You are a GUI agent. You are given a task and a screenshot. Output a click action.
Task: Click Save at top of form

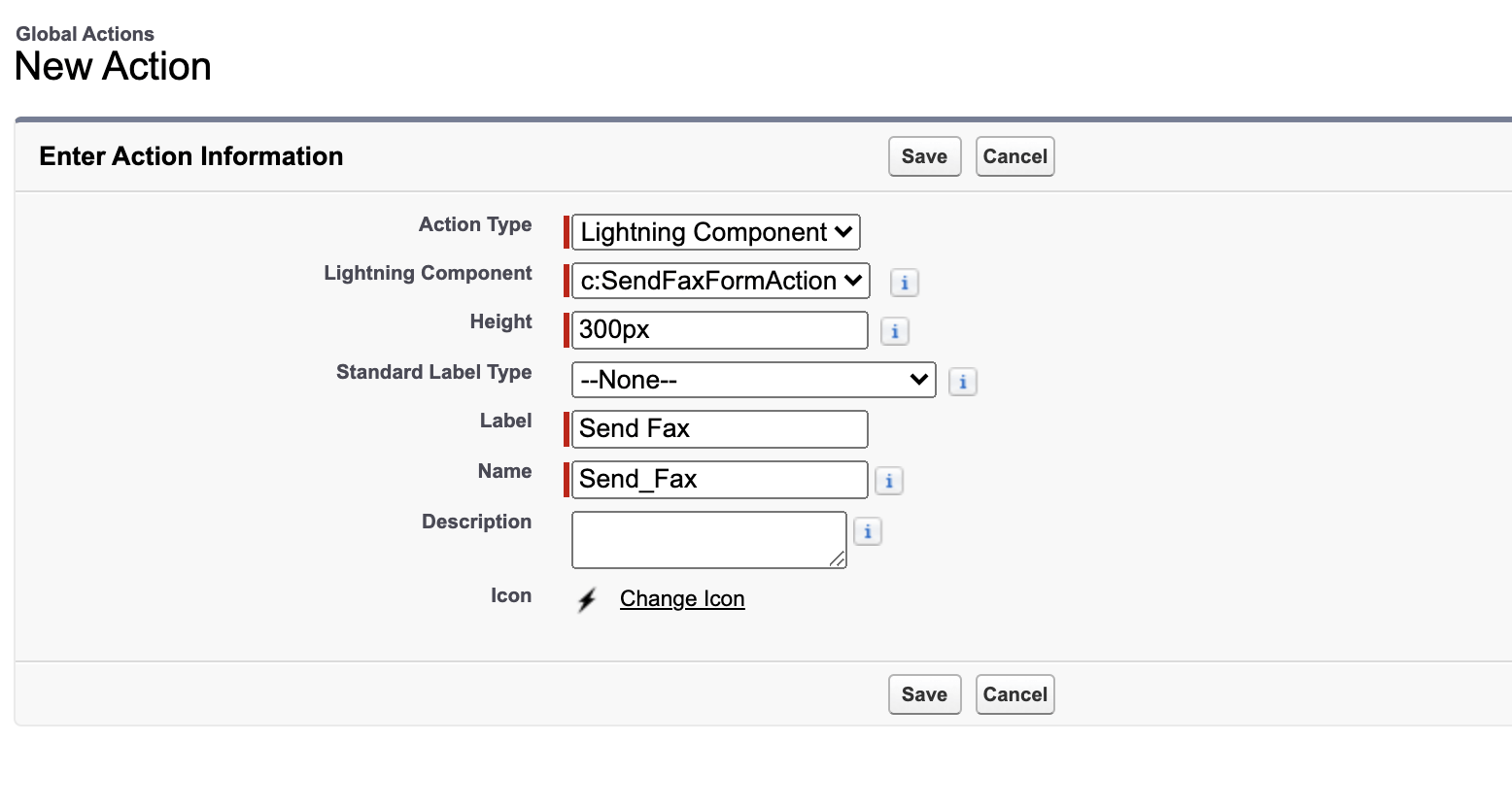923,156
